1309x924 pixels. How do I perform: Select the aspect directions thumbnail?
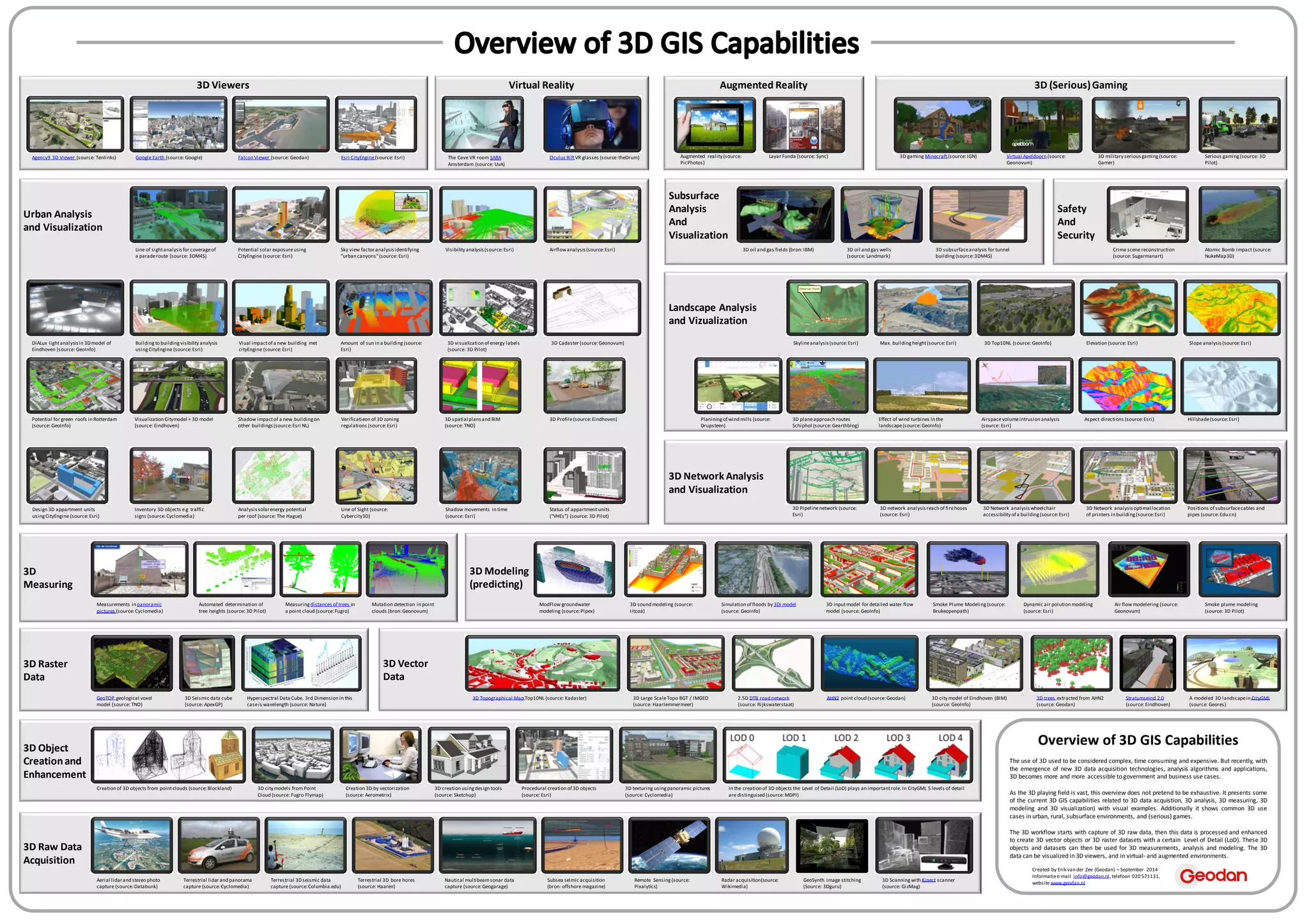coord(1127,385)
